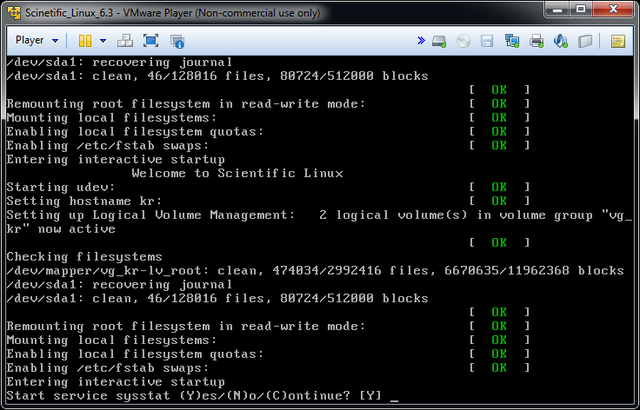640x410 pixels.
Task: Send Ctrl+Alt+Del to the guest
Action: 125,41
